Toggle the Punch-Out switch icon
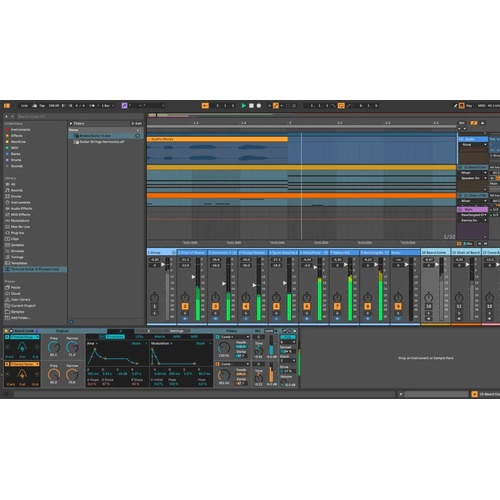 click(x=349, y=106)
